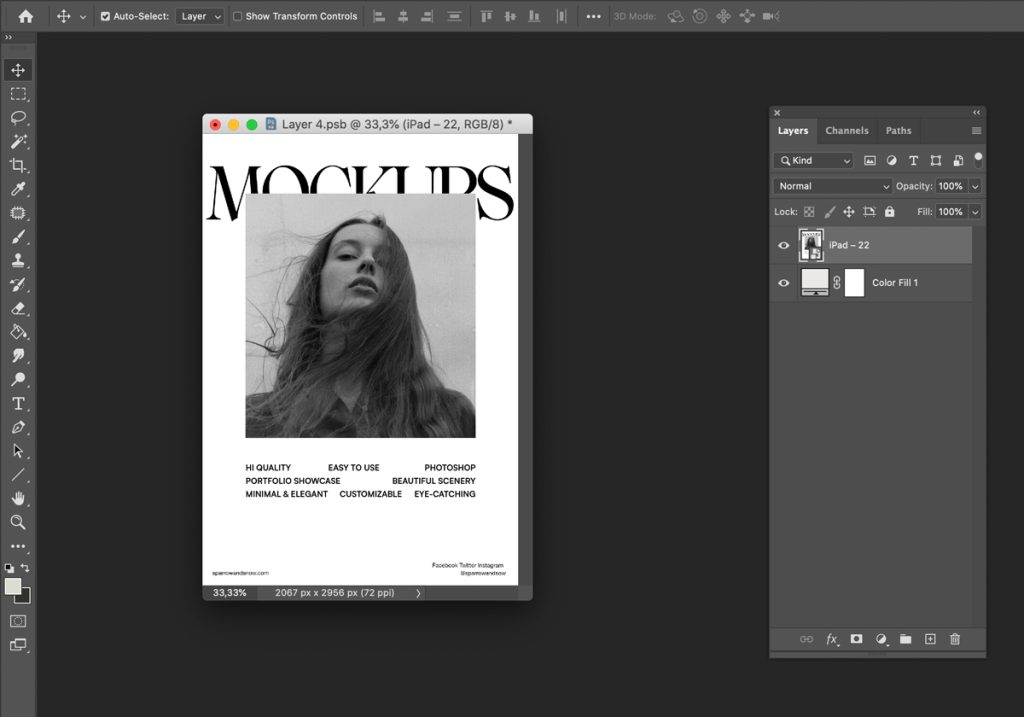
Task: Open the status bar info arrow
Action: point(418,593)
